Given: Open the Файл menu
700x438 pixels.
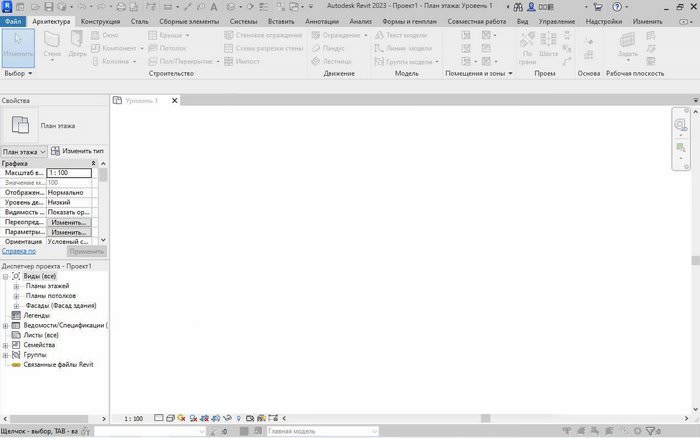Looking at the screenshot, I should pyautogui.click(x=13, y=20).
